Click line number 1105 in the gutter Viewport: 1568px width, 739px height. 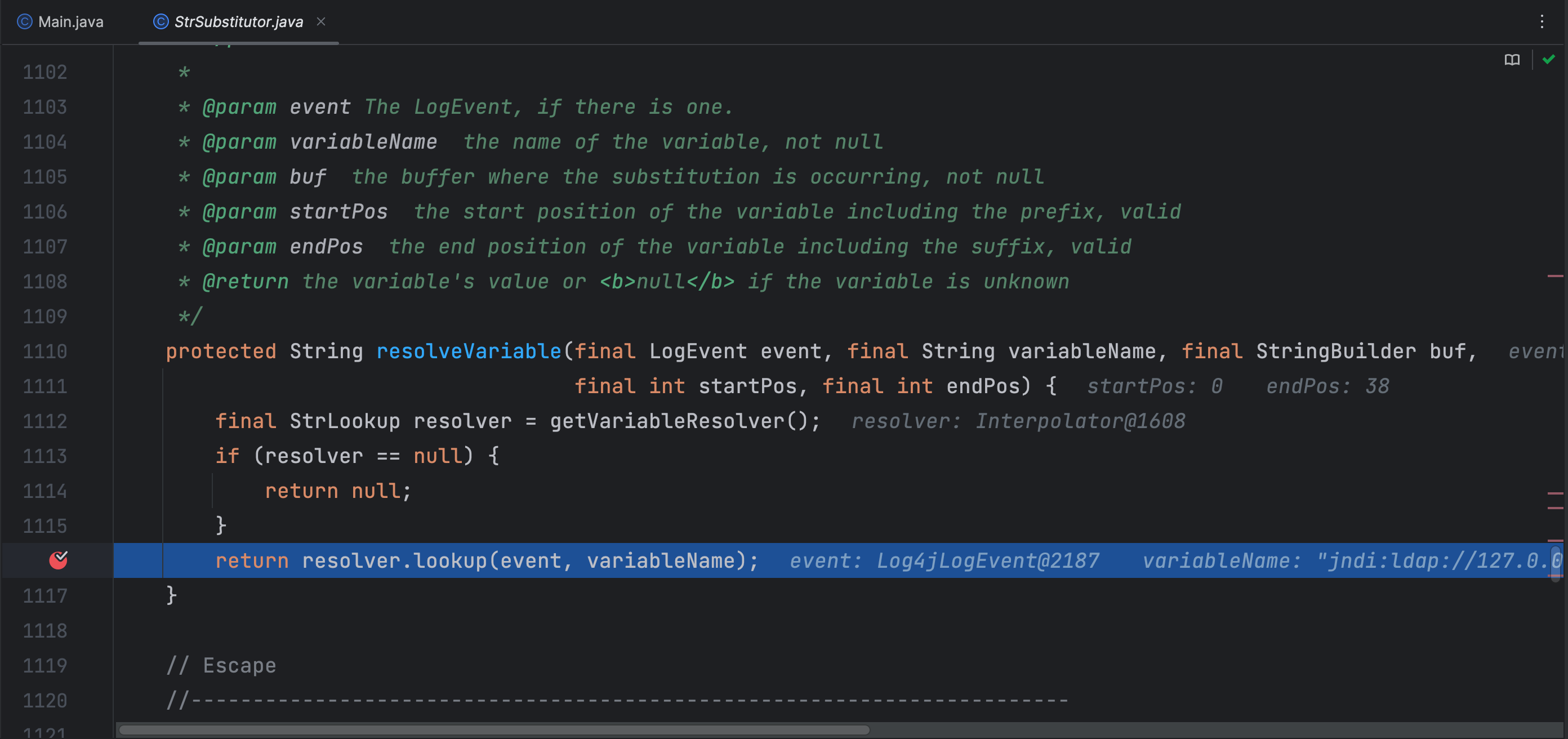pos(45,177)
